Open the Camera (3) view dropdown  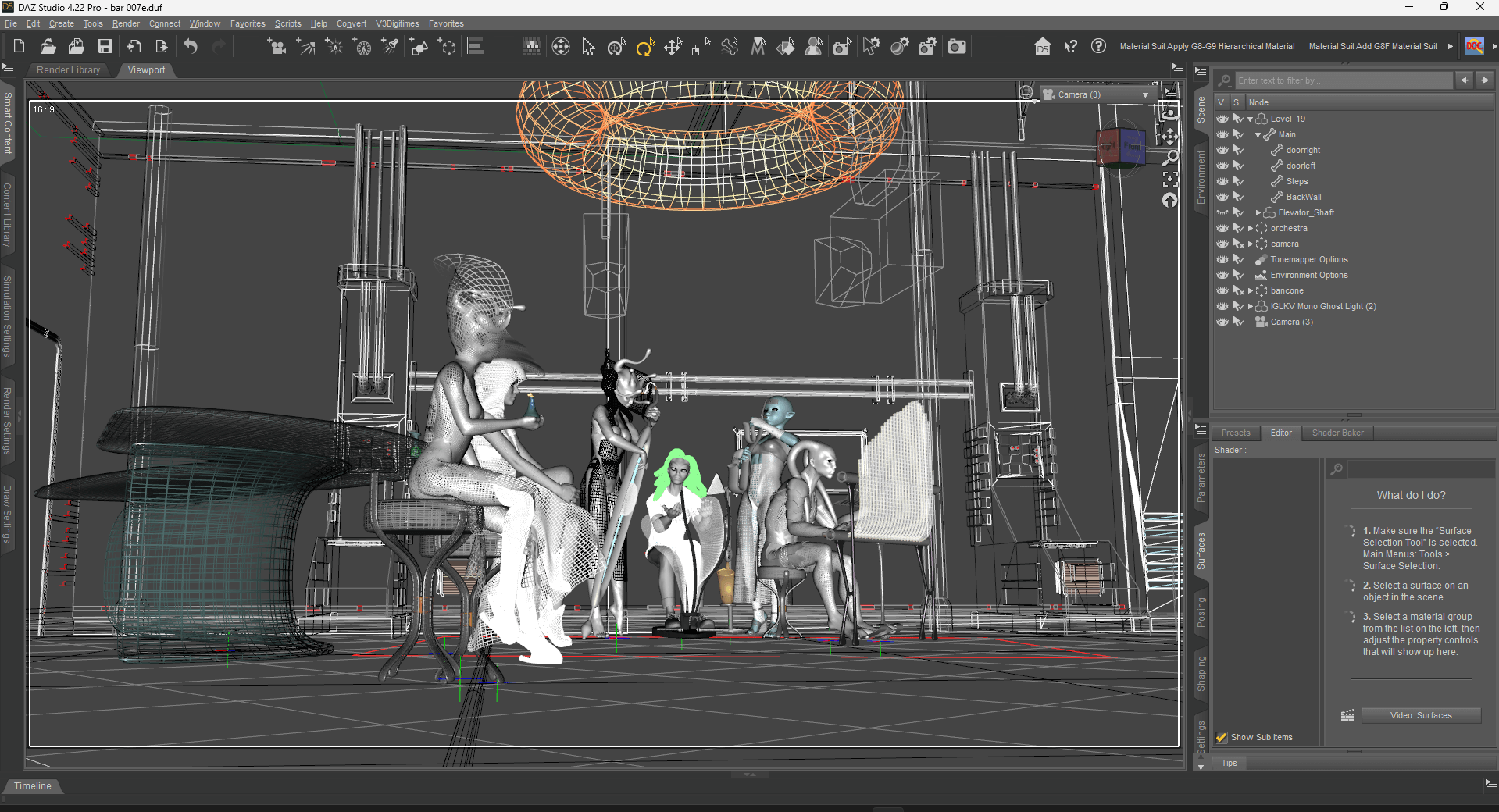[x=1097, y=94]
